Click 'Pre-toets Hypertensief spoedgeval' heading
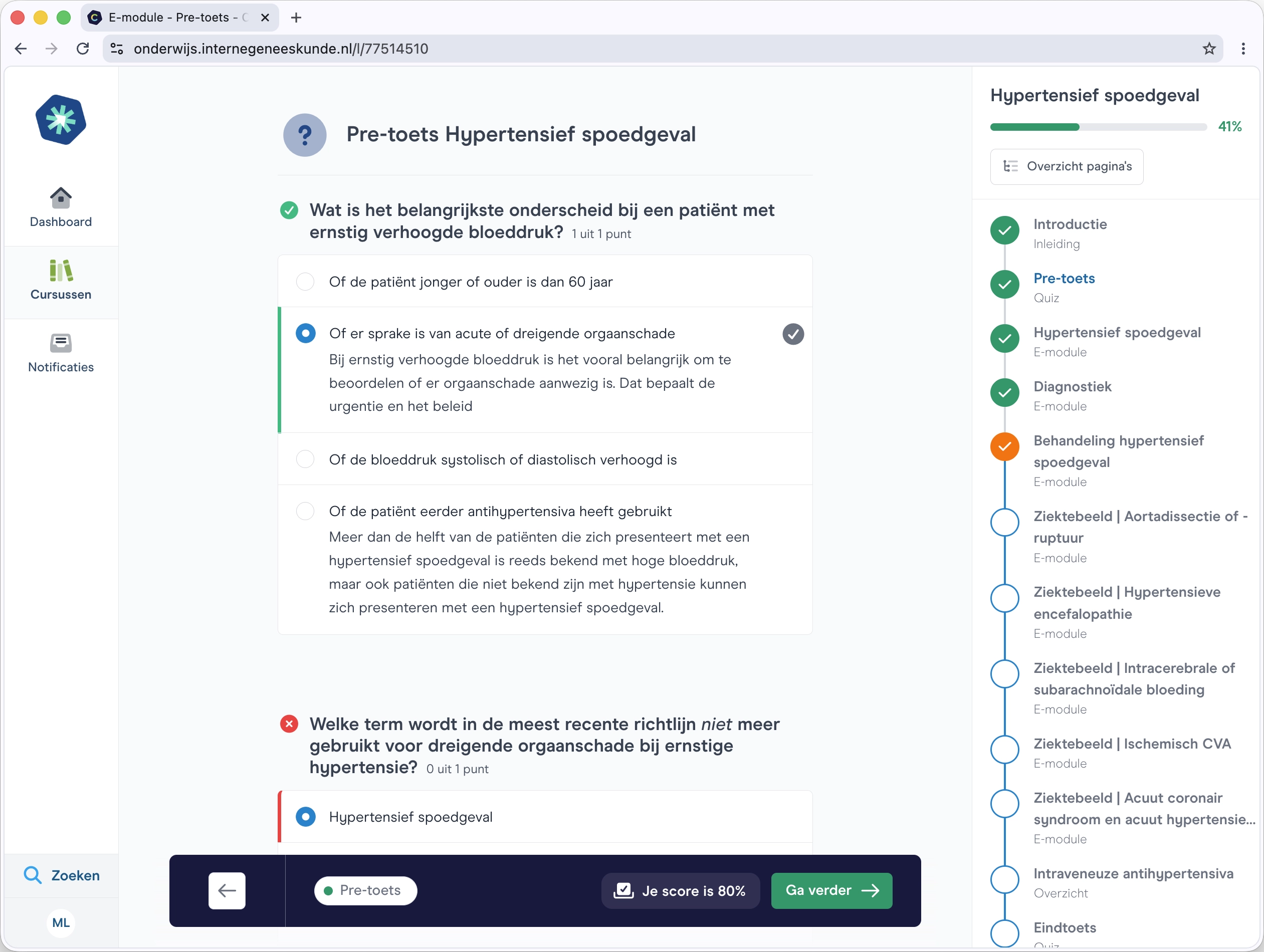Viewport: 1264px width, 952px height. click(521, 135)
